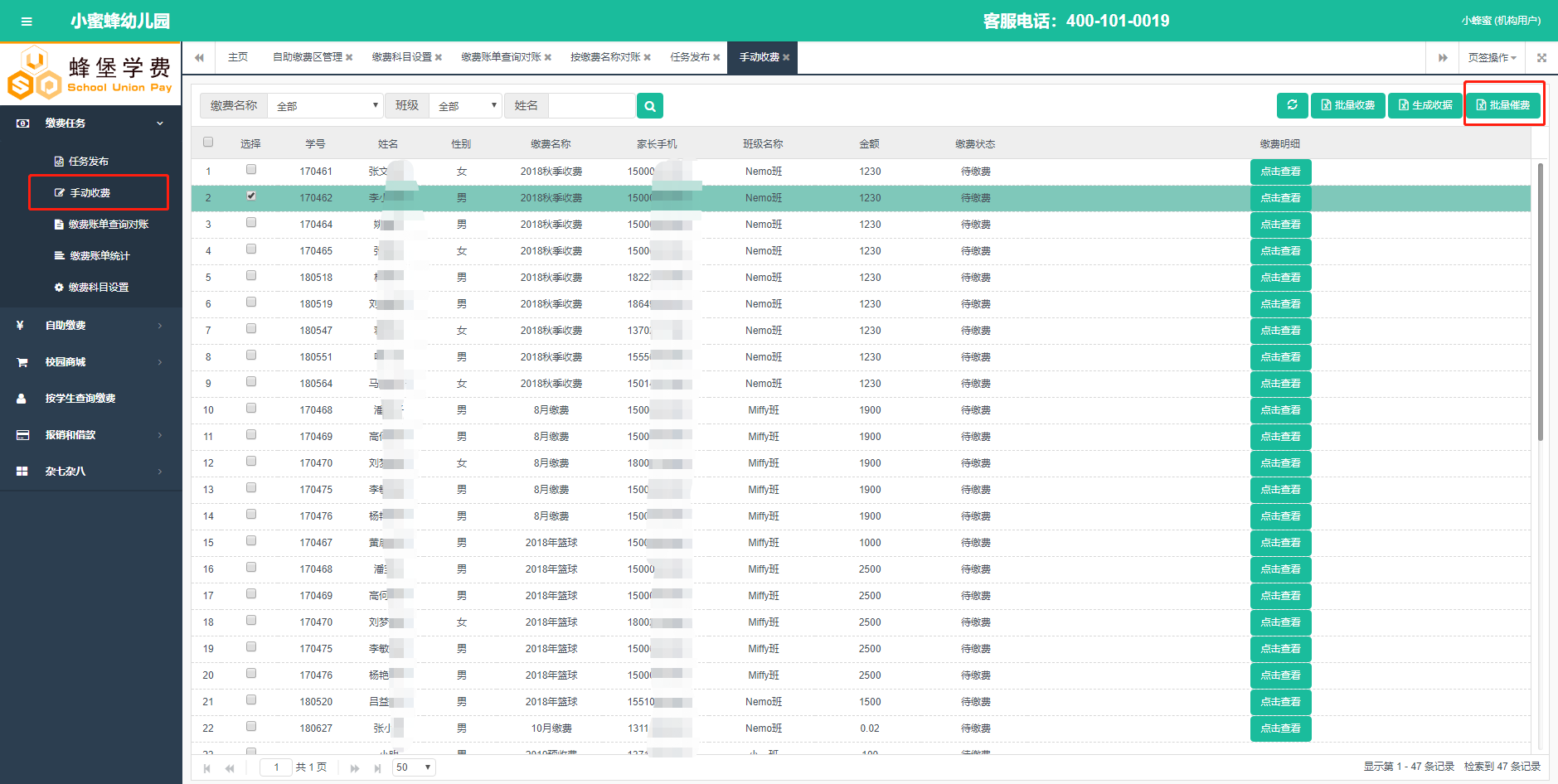Open the page size 50 dropdown

pyautogui.click(x=414, y=767)
